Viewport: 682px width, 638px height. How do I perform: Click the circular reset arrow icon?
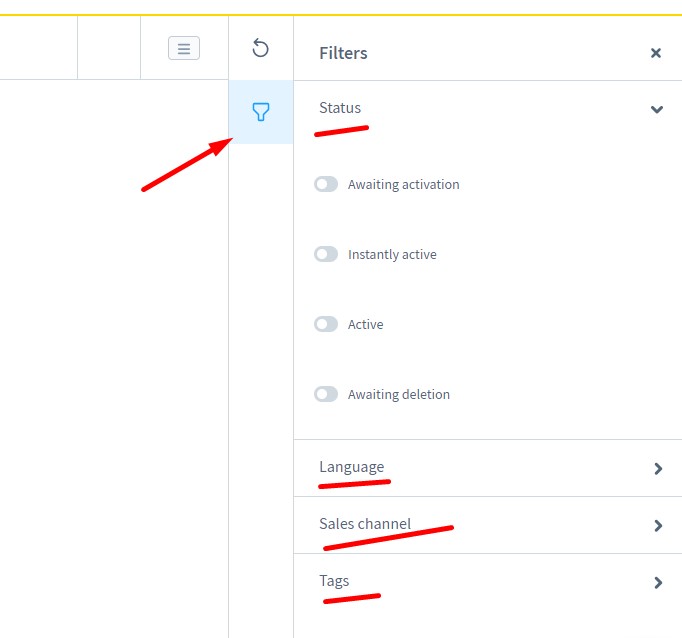click(x=261, y=48)
